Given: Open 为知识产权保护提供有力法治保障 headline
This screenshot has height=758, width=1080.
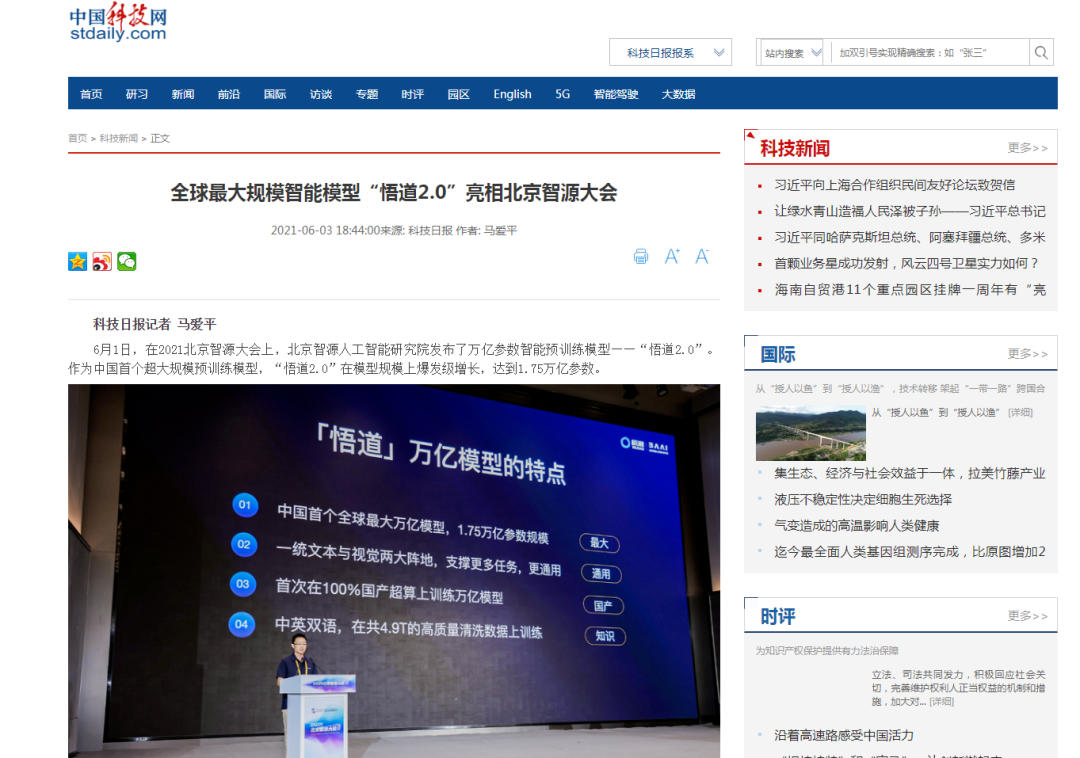Looking at the screenshot, I should 827,651.
